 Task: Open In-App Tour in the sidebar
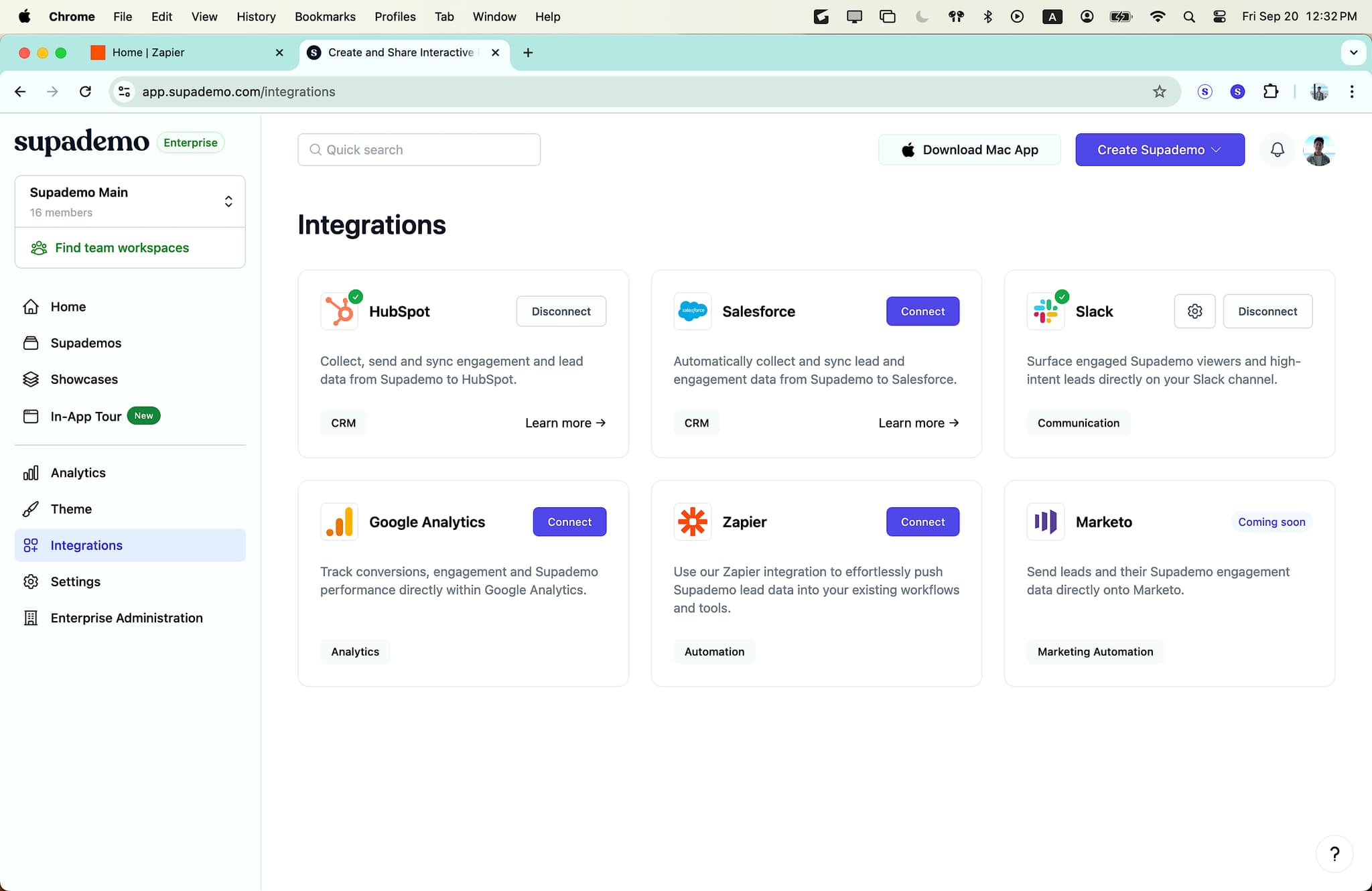[x=130, y=416]
